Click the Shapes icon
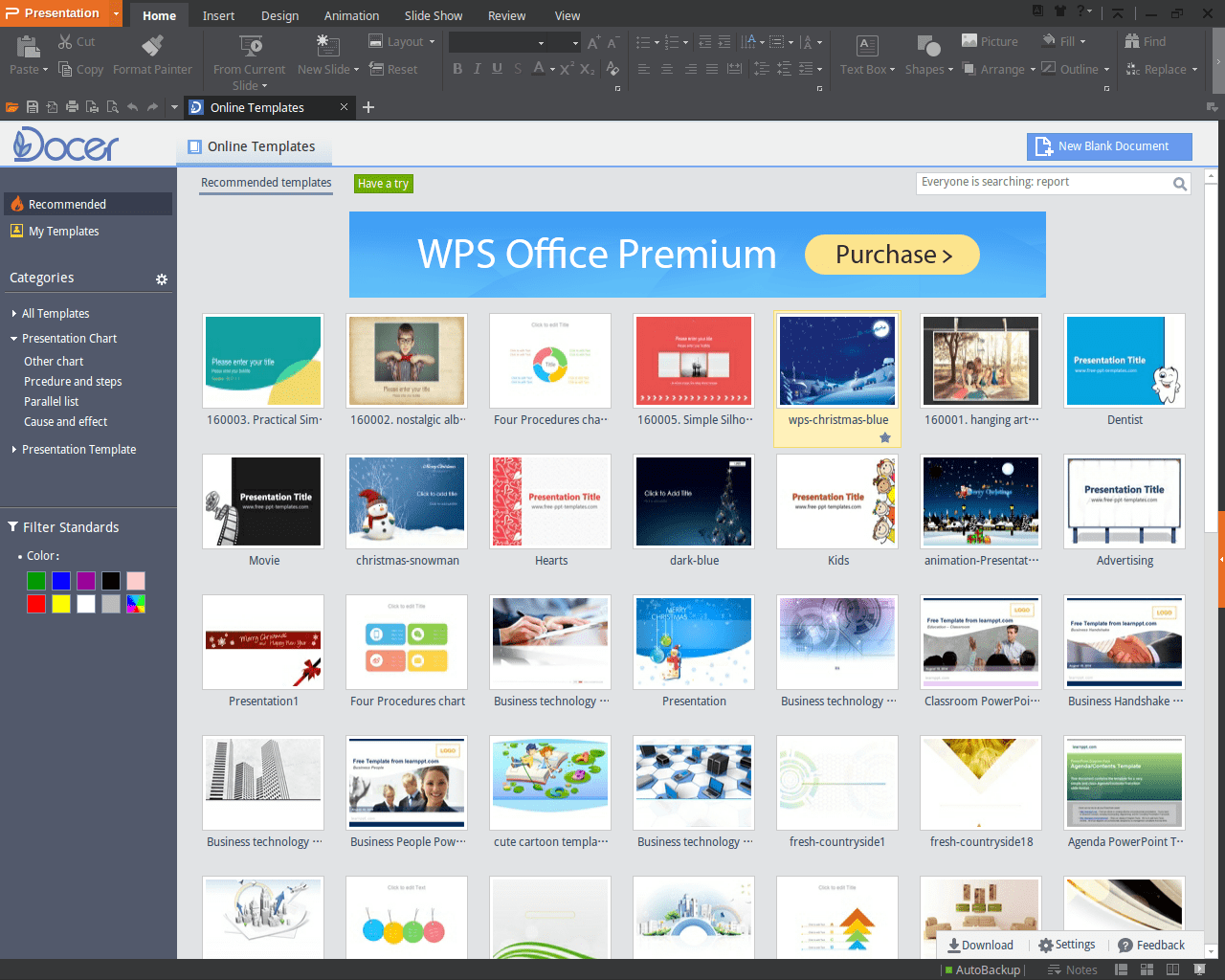This screenshot has height=980, width=1225. (x=928, y=45)
